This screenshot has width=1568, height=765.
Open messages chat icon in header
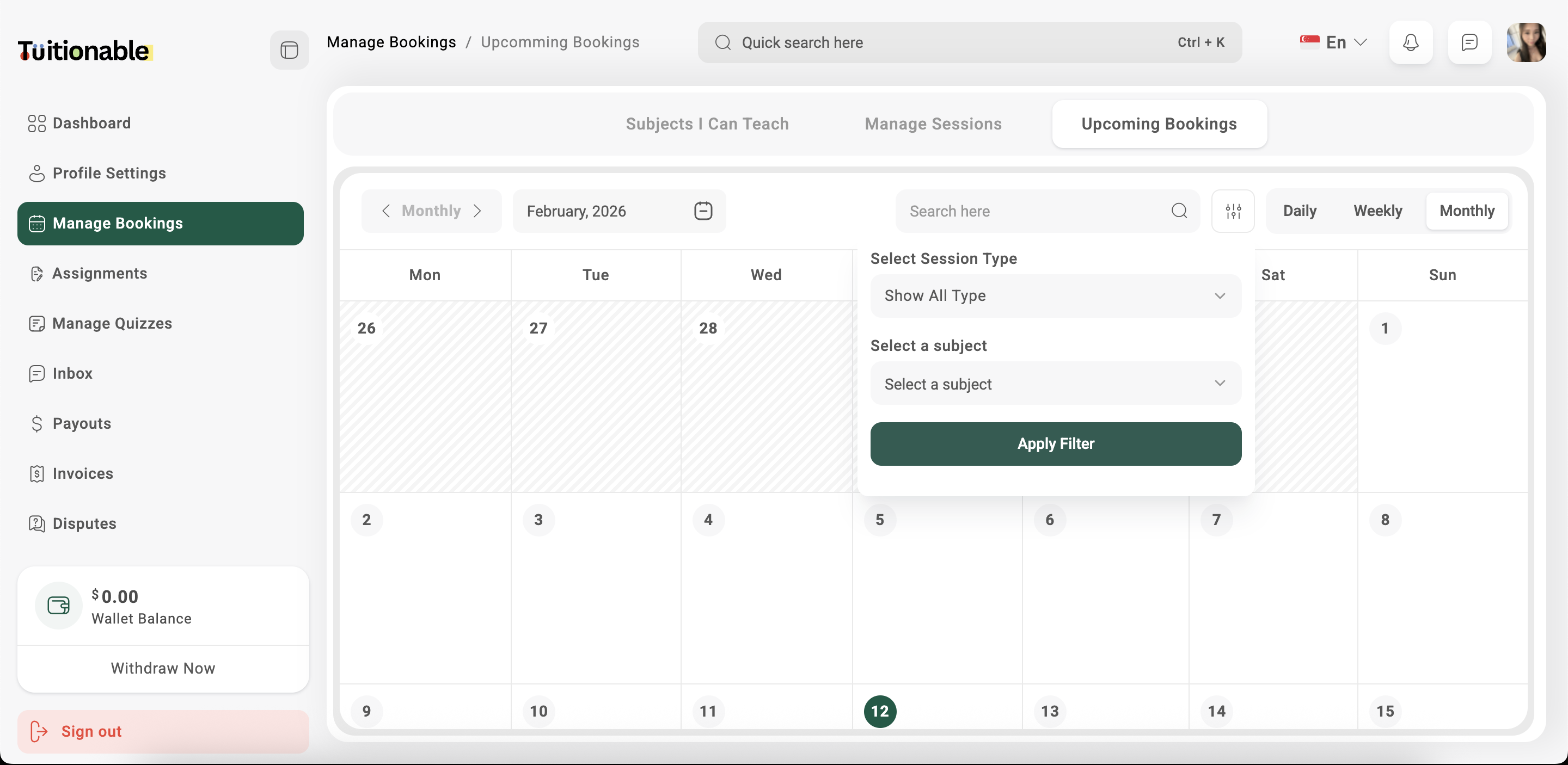coord(1469,42)
